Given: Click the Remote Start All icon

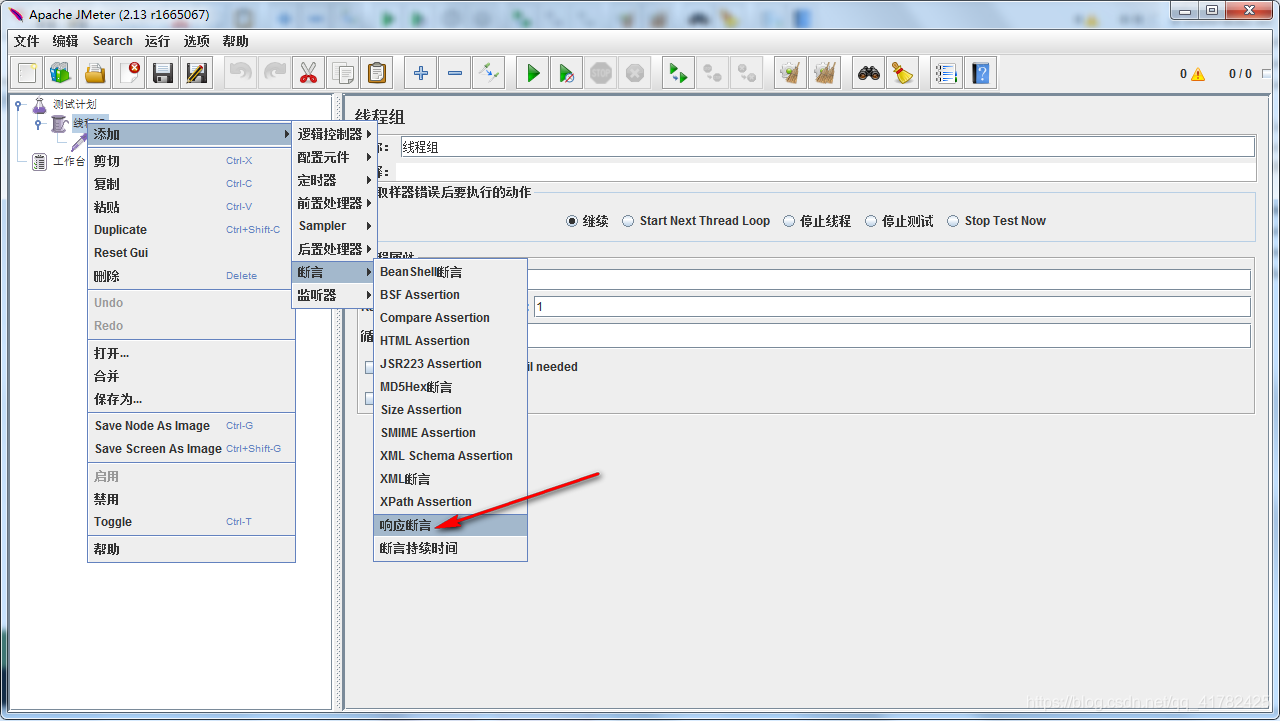Looking at the screenshot, I should pyautogui.click(x=679, y=73).
